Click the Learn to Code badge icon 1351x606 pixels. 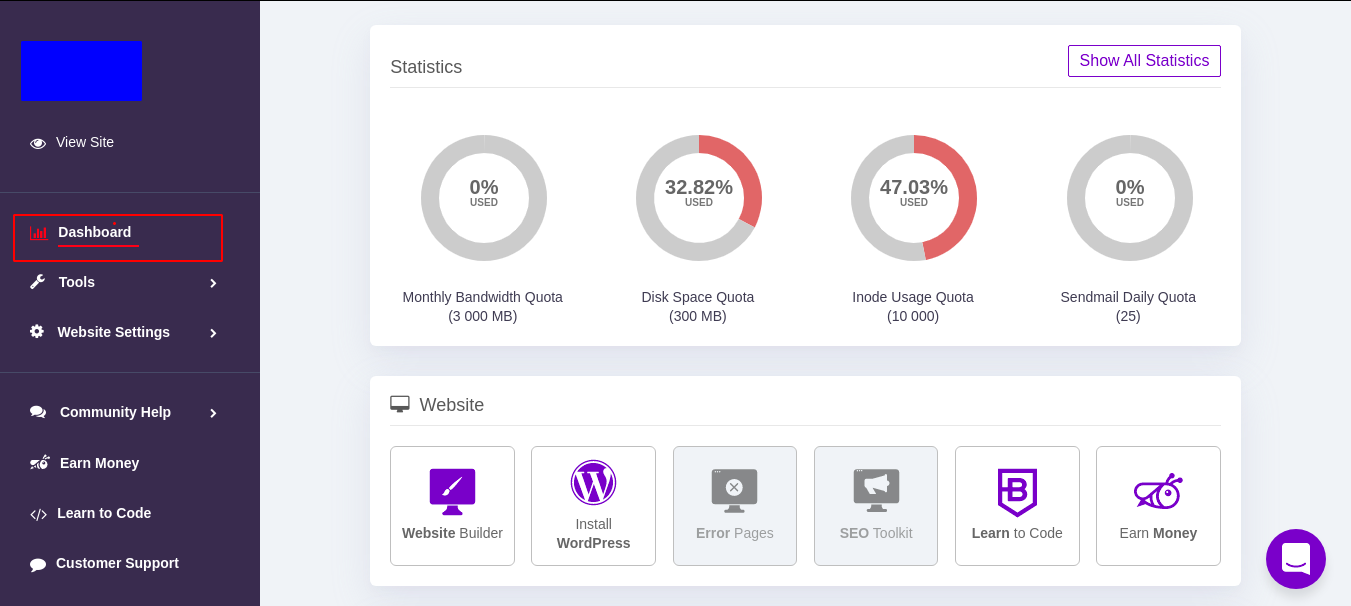coord(1017,491)
